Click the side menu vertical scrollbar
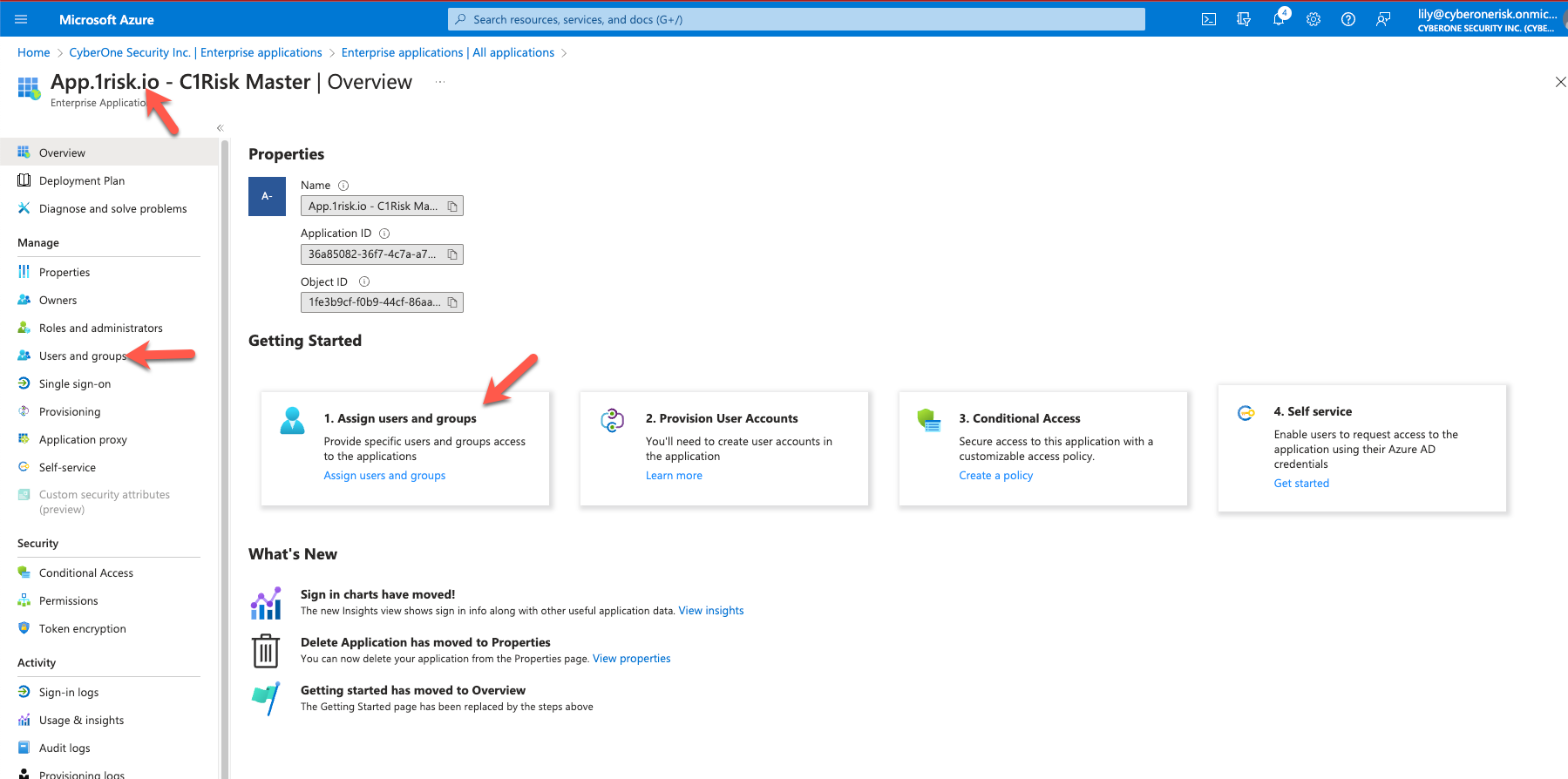The width and height of the screenshot is (1568, 779). pos(225,458)
